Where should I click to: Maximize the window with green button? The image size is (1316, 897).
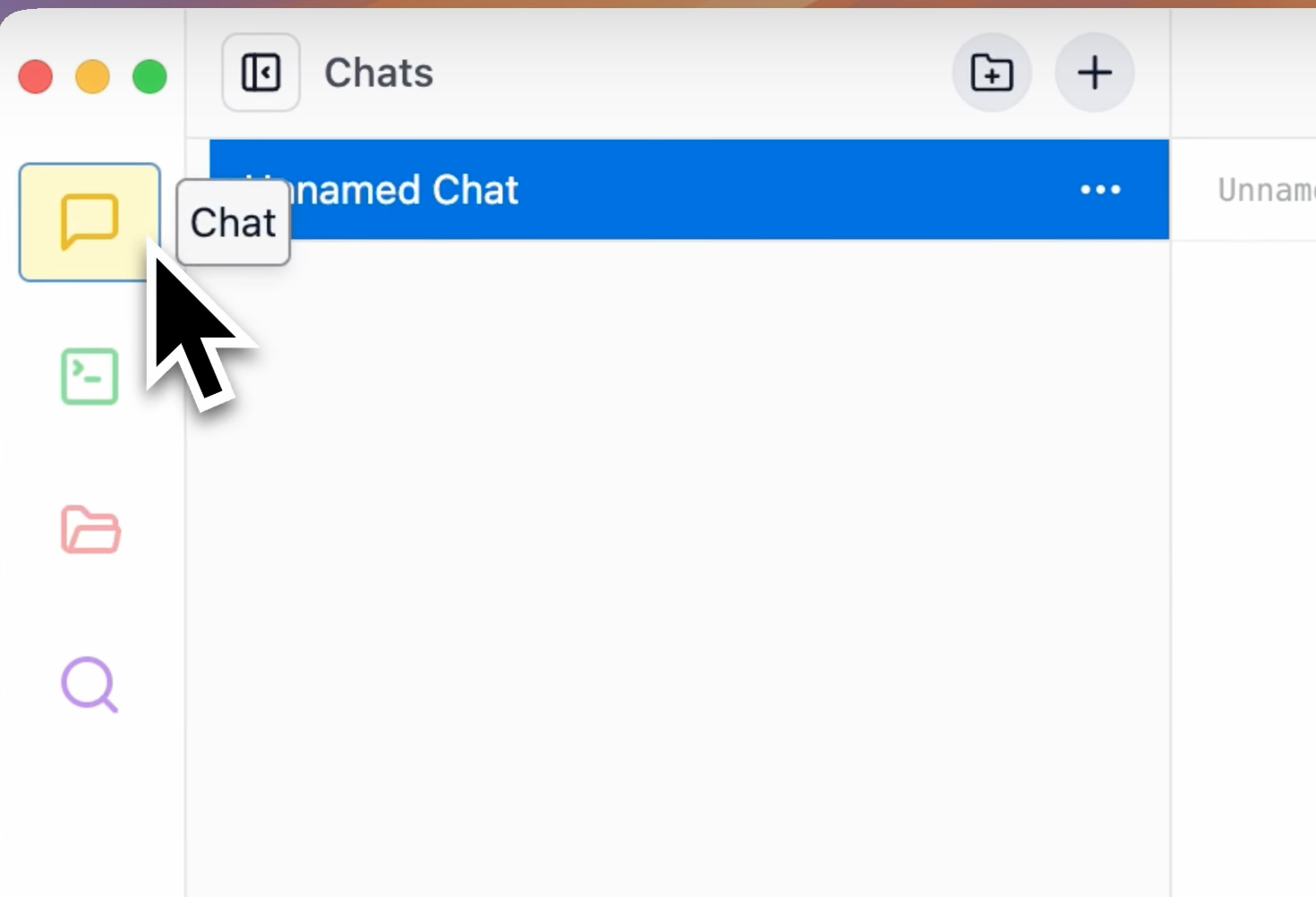[x=150, y=77]
